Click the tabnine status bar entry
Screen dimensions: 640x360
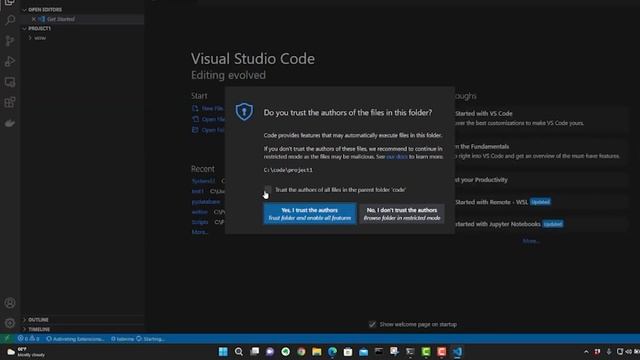[x=122, y=339]
